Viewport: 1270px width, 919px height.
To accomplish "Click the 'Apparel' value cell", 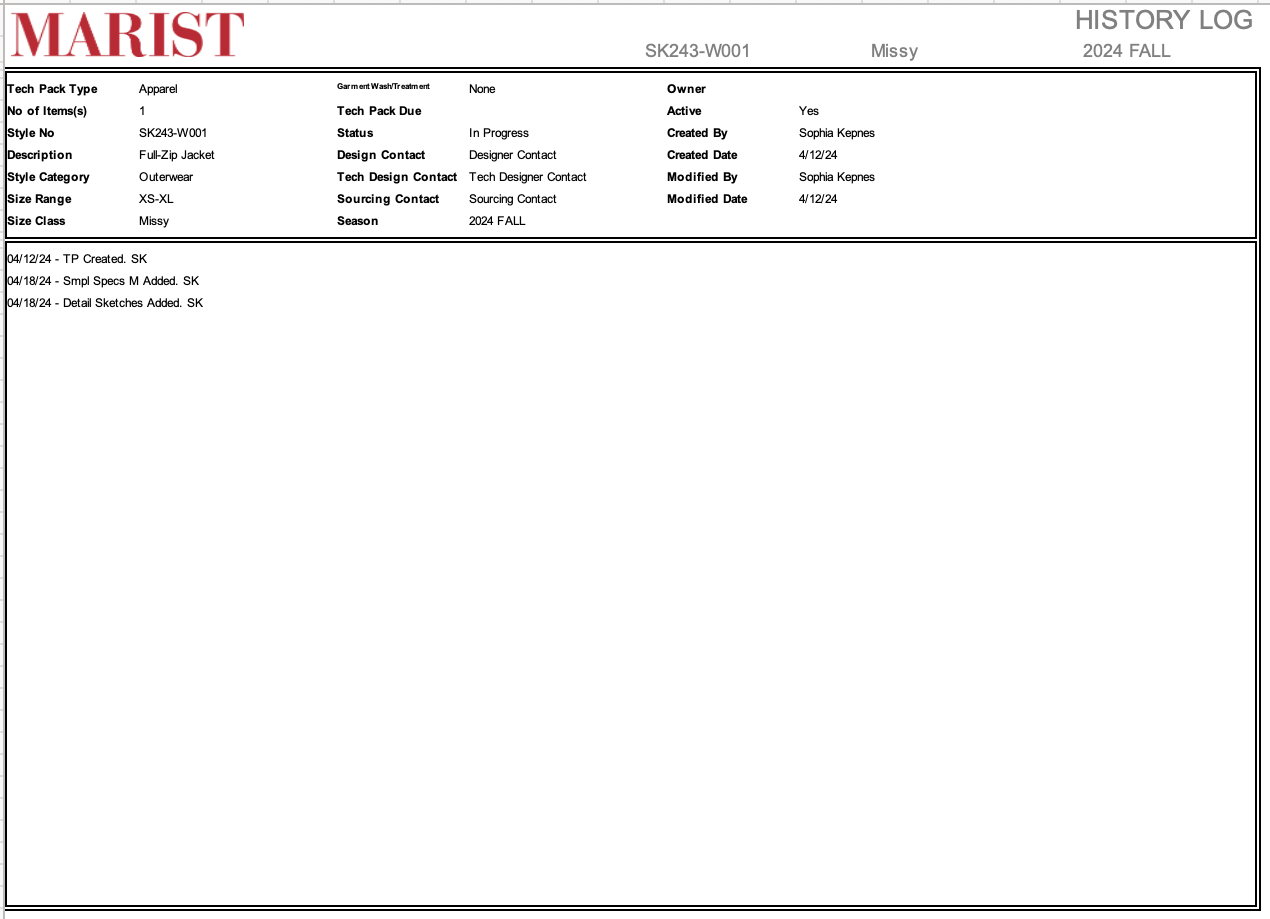I will click(x=158, y=89).
